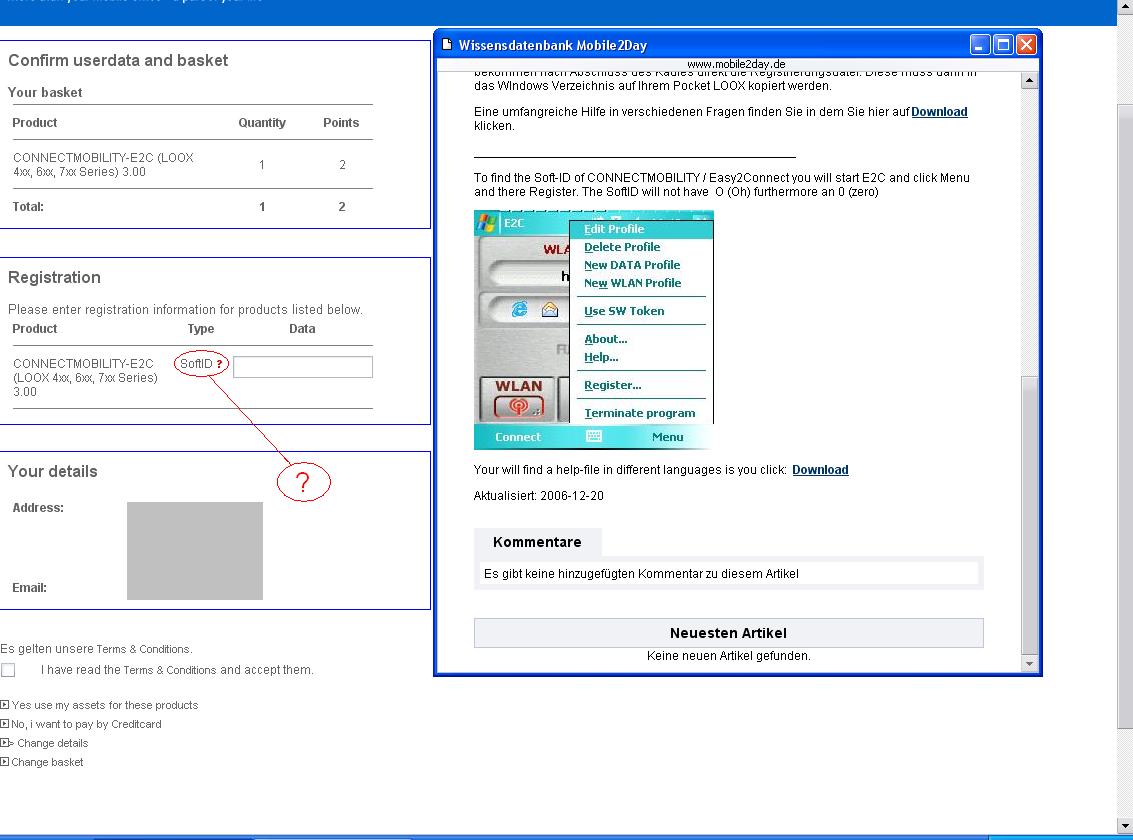The image size is (1133, 840).
Task: Select the 'Change details' link
Action: point(53,743)
